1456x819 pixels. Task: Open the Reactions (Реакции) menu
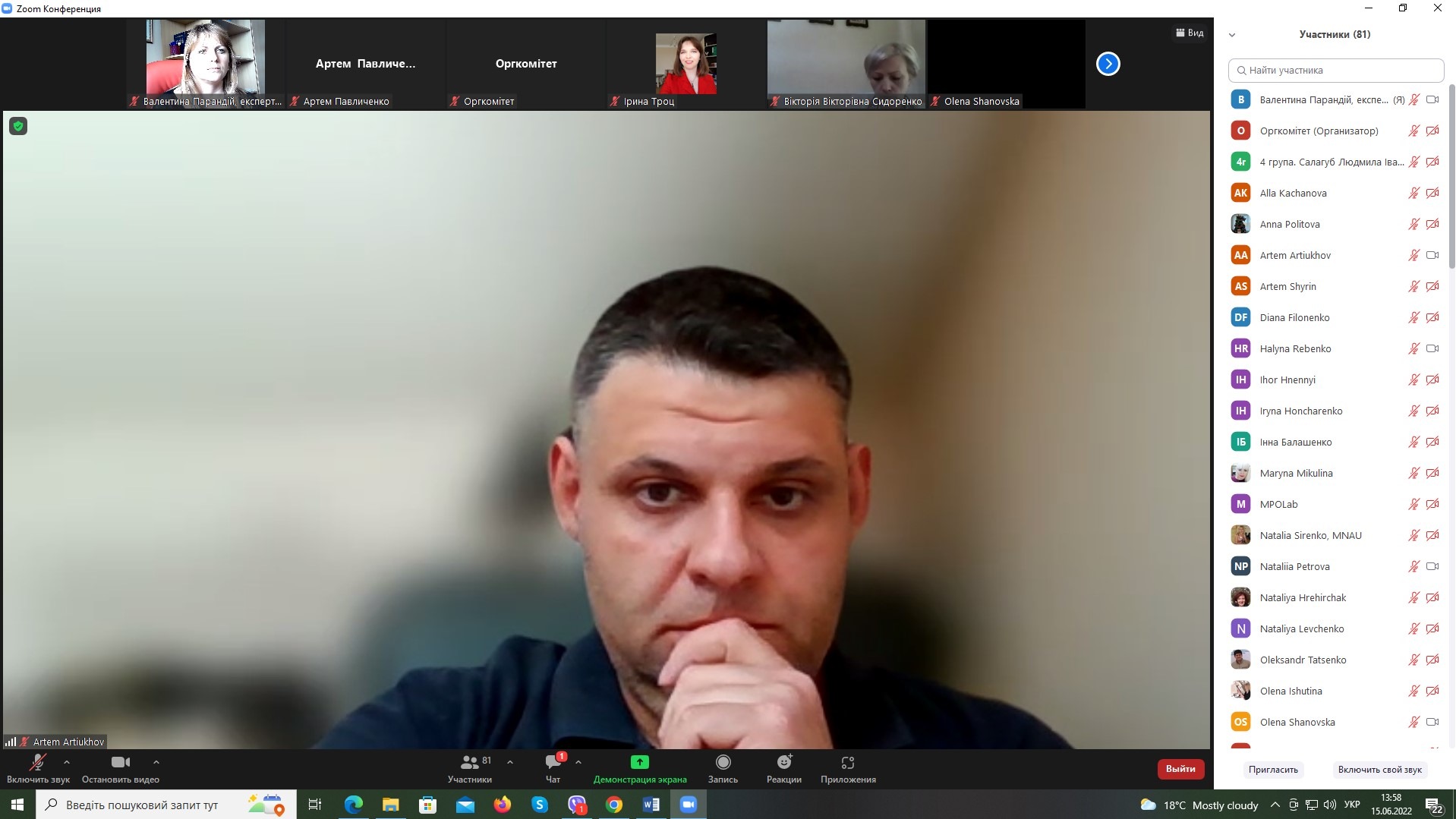(783, 768)
